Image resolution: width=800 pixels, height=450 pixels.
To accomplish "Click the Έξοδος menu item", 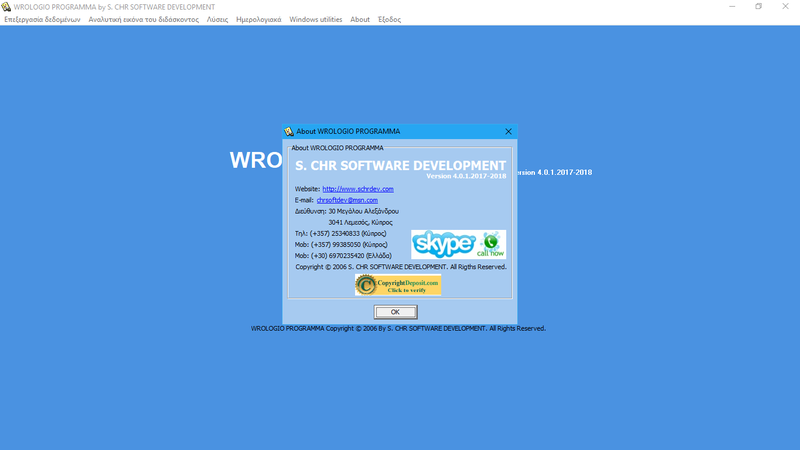I will (389, 19).
